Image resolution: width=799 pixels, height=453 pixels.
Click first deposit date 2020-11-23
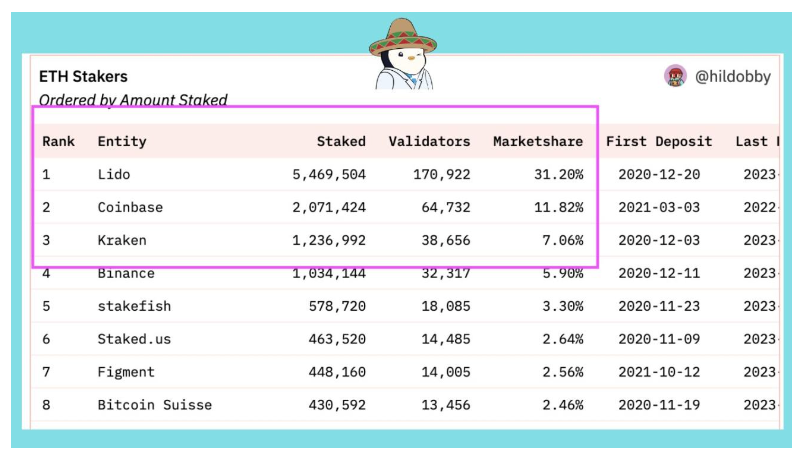click(x=659, y=306)
